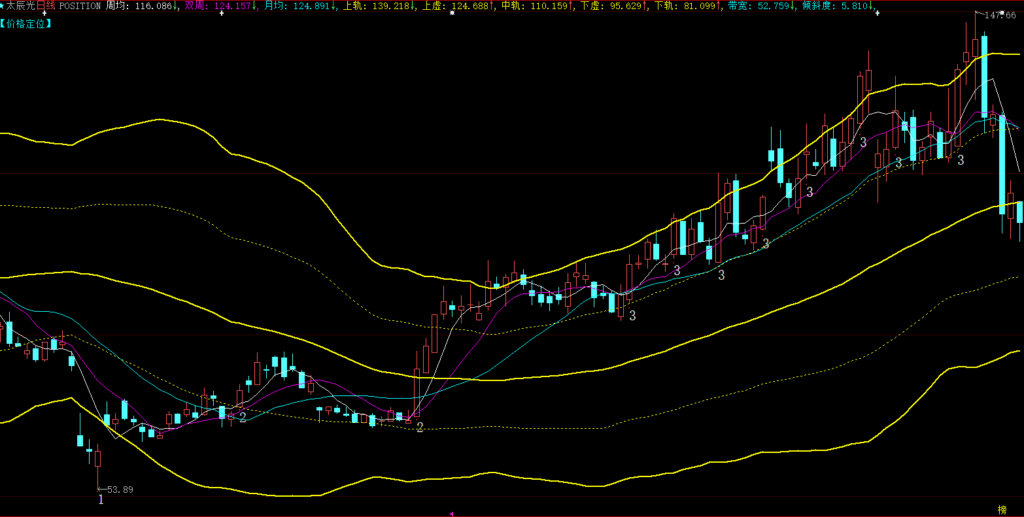Select the 147.66 high price flag
The height and width of the screenshot is (517, 1024).
coord(991,16)
